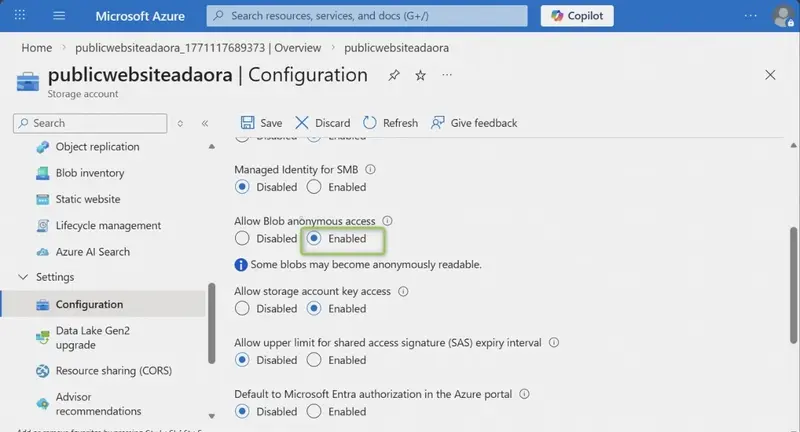Viewport: 800px width, 432px height.
Task: Go to Home breadcrumb
Action: [x=37, y=48]
